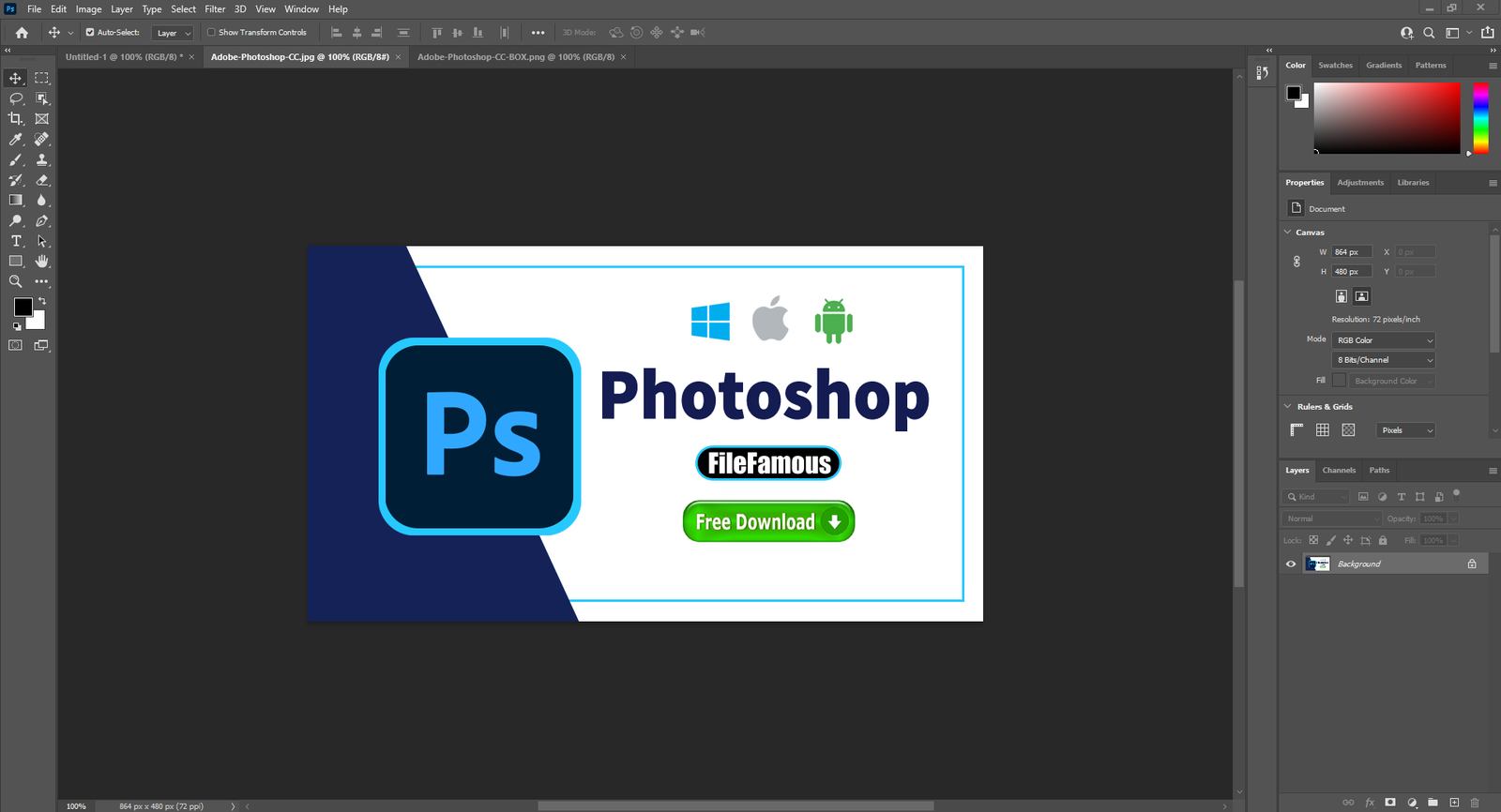Viewport: 1501px width, 812px height.
Task: Open the RGB Color mode dropdown
Action: coord(1384,340)
